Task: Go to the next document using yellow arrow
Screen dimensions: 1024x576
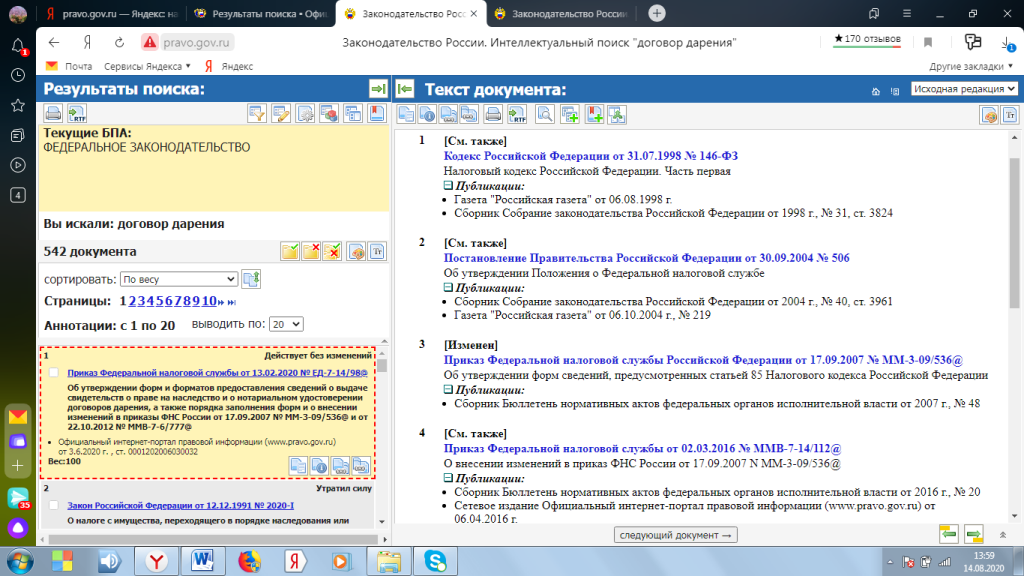Action: (x=973, y=535)
